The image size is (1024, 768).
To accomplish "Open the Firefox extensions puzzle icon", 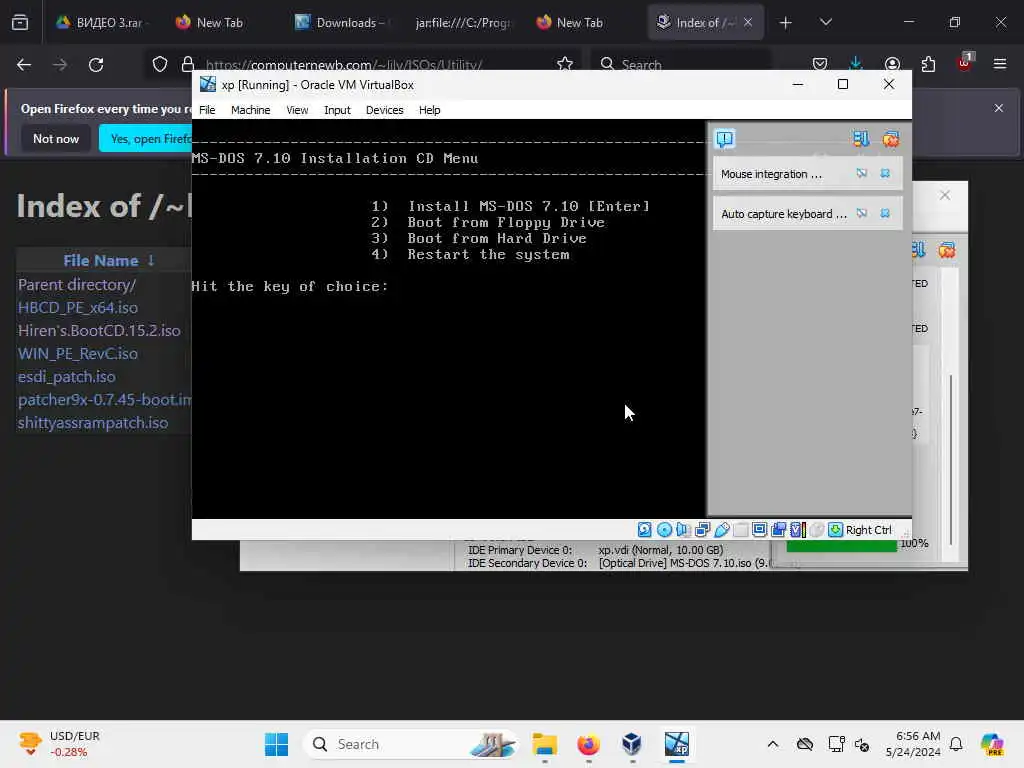I will point(928,64).
